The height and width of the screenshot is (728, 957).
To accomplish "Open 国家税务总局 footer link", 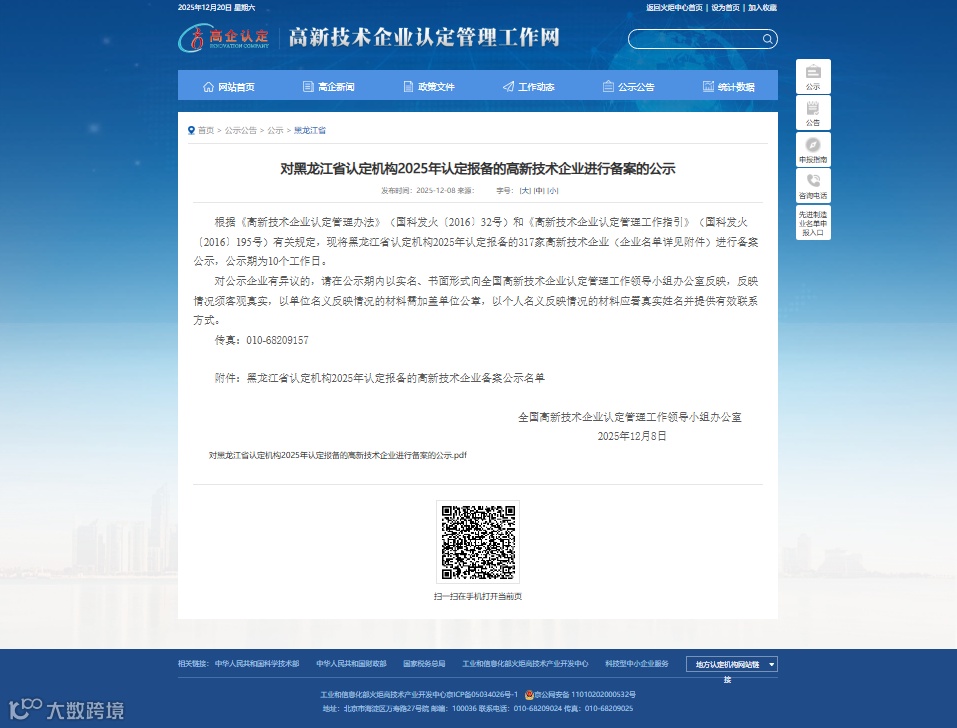I will (x=424, y=664).
